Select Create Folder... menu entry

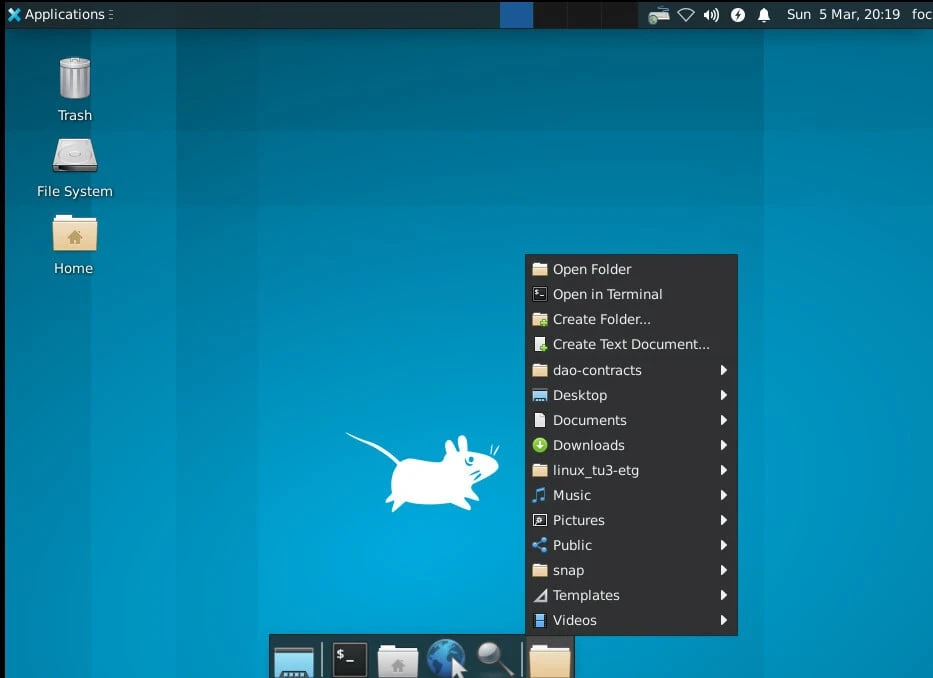[601, 319]
